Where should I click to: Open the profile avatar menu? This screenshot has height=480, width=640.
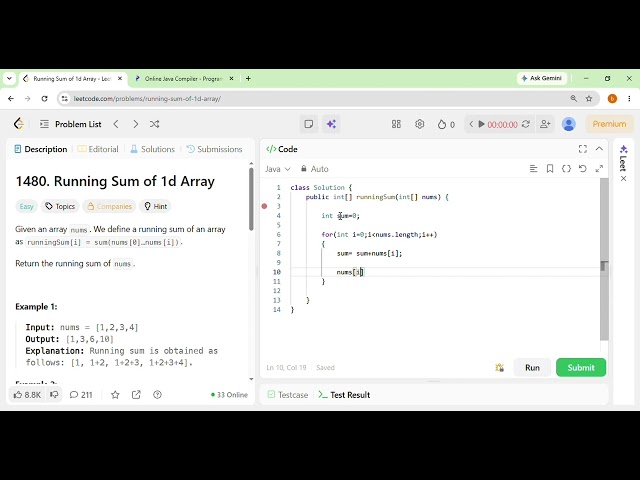coord(569,124)
